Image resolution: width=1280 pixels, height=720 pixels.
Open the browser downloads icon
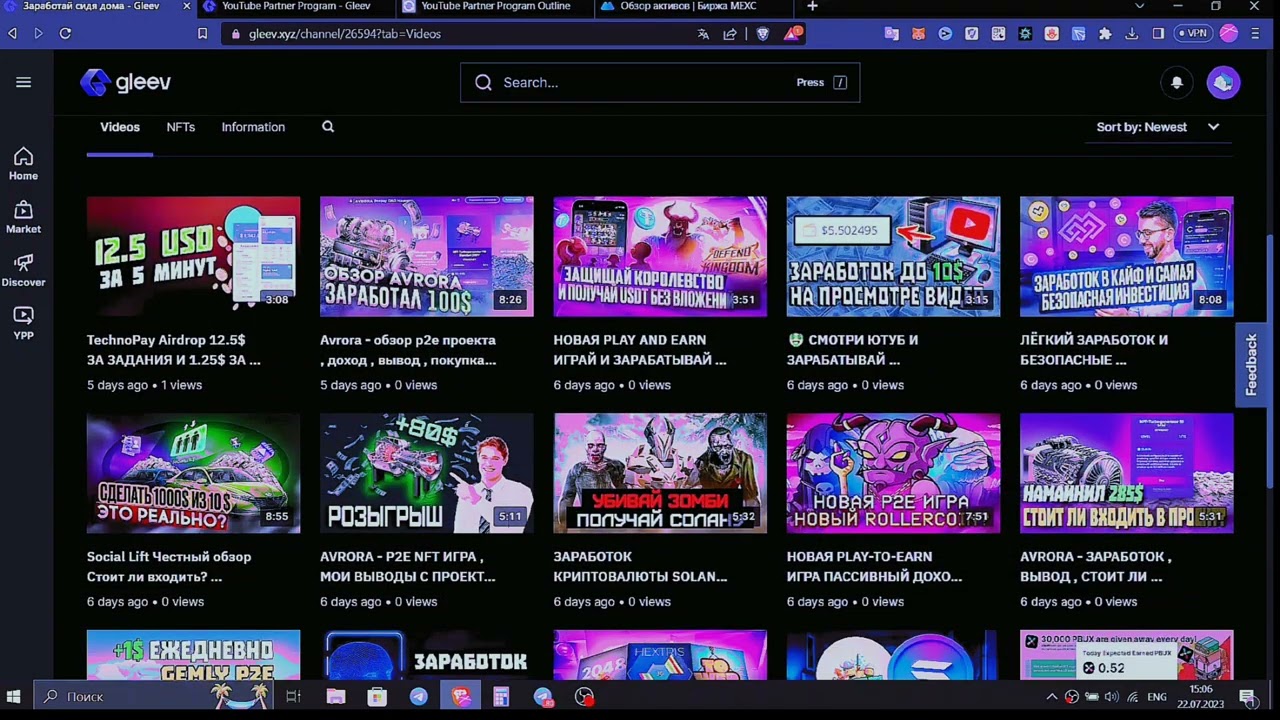click(x=1132, y=33)
